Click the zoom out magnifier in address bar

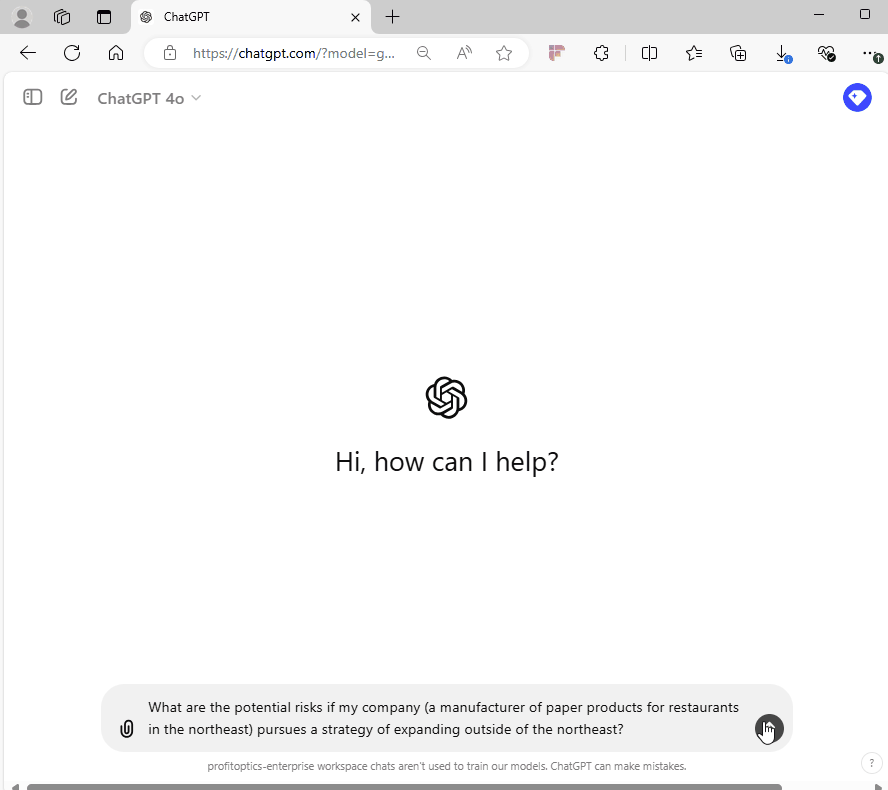pyautogui.click(x=424, y=53)
